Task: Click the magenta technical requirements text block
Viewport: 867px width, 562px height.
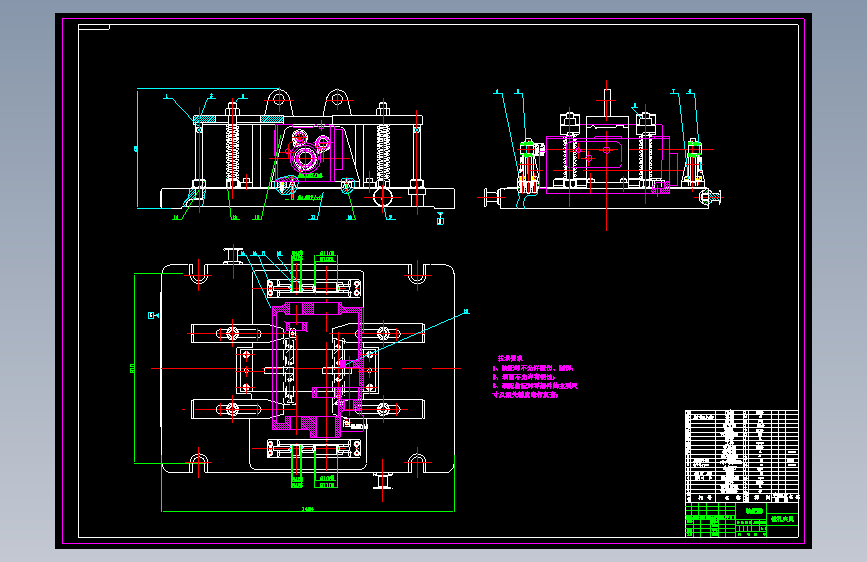Action: (535, 377)
